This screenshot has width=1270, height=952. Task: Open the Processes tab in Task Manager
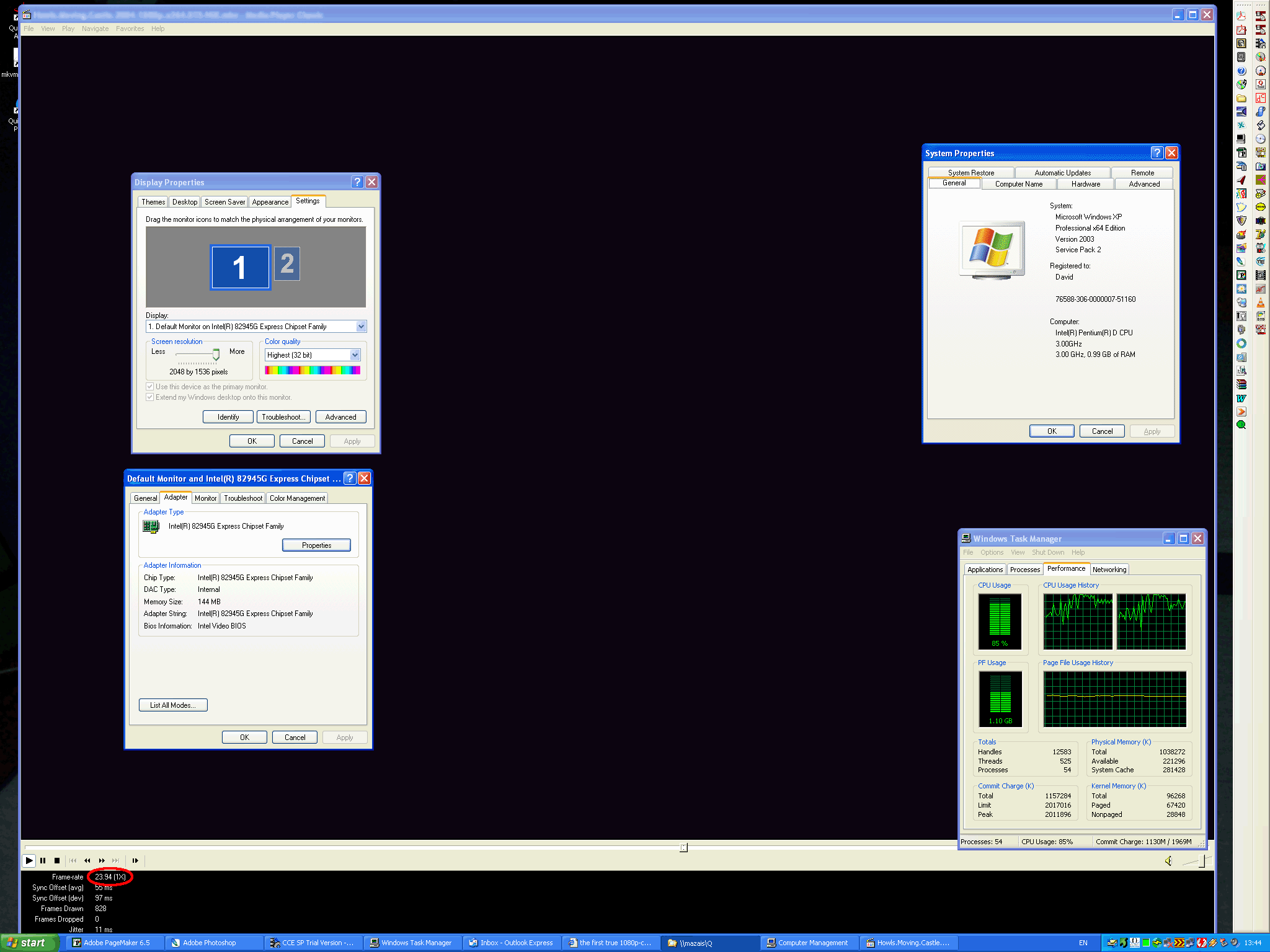point(1025,570)
